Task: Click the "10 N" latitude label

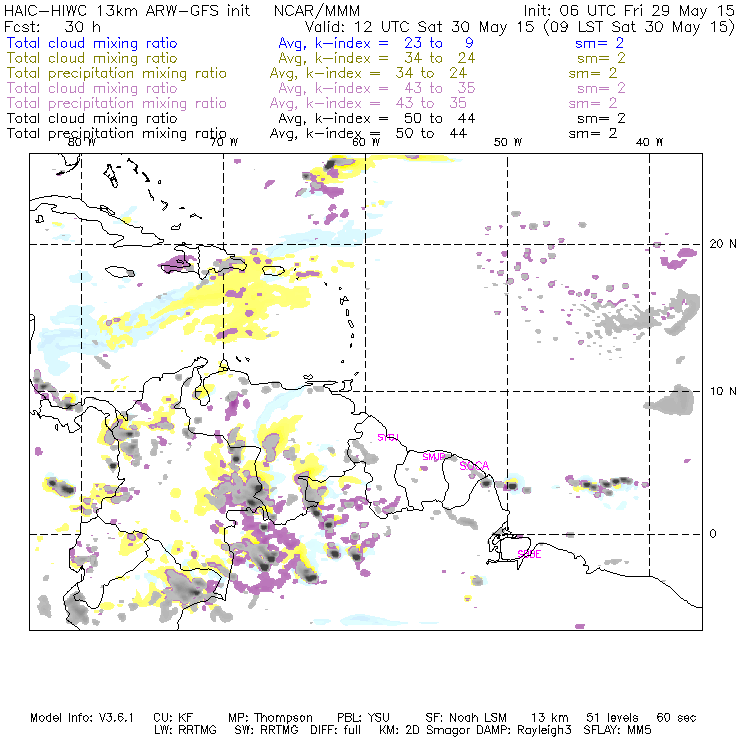Action: pyautogui.click(x=723, y=391)
